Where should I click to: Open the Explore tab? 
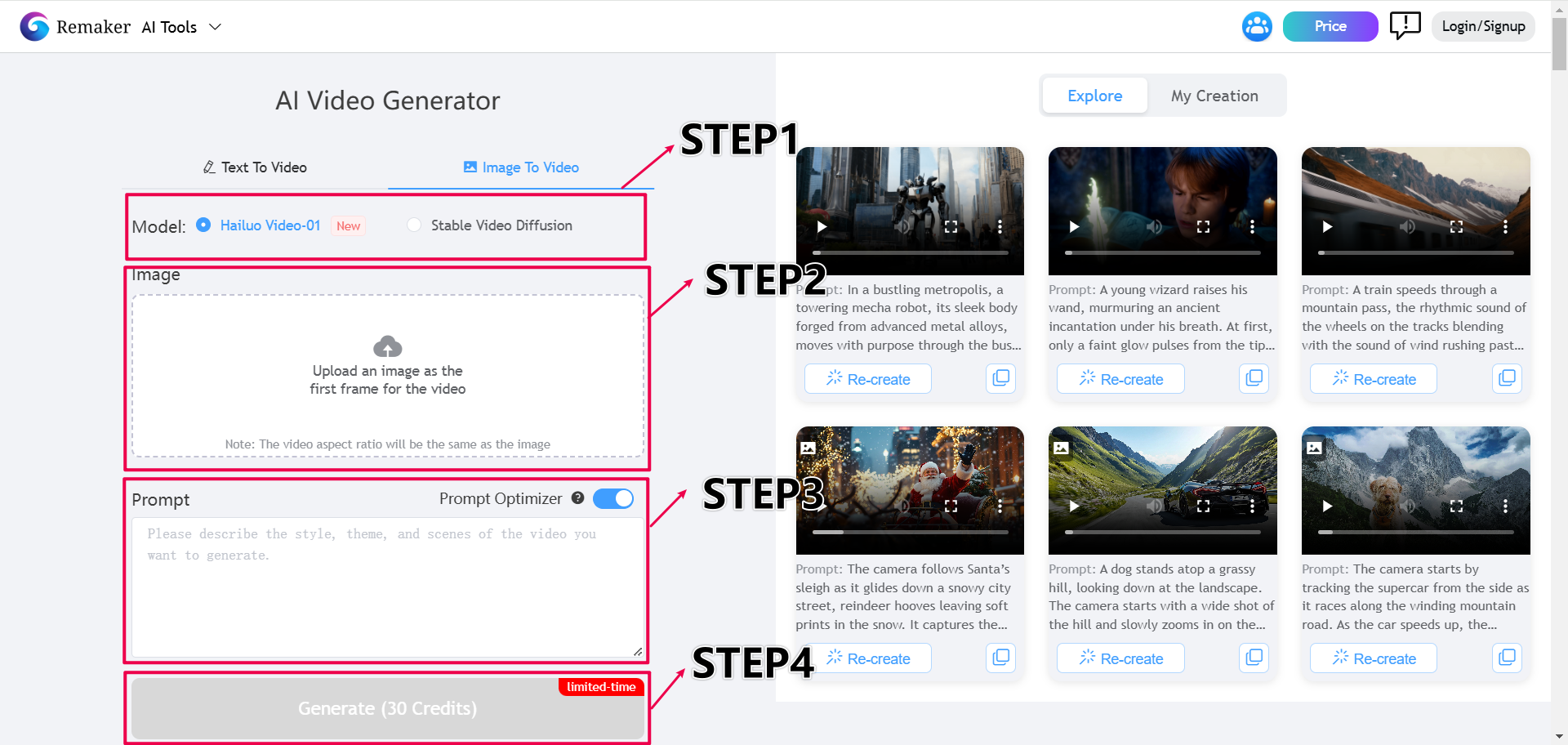click(x=1095, y=96)
